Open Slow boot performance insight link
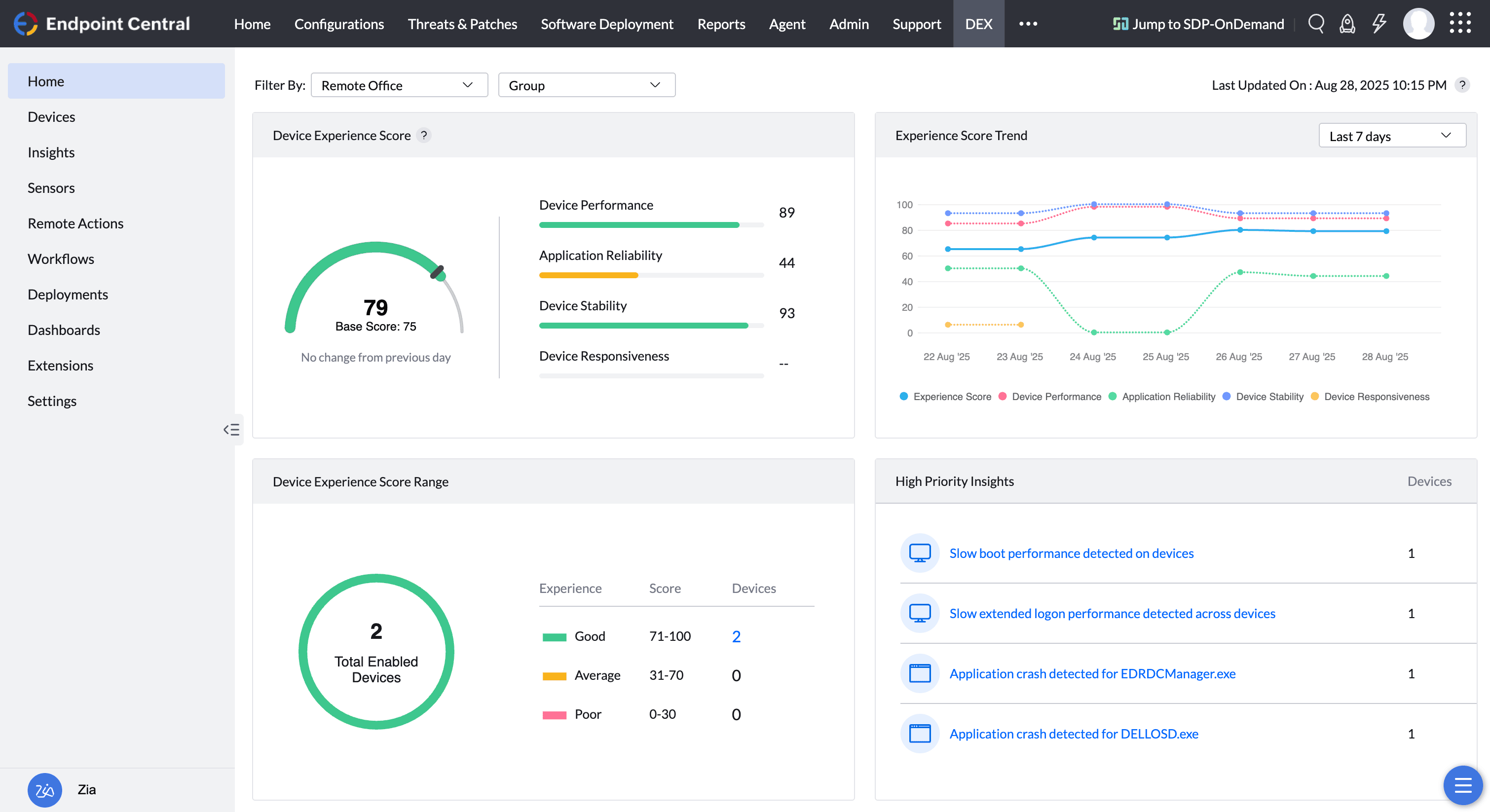The height and width of the screenshot is (812, 1490). tap(1071, 554)
